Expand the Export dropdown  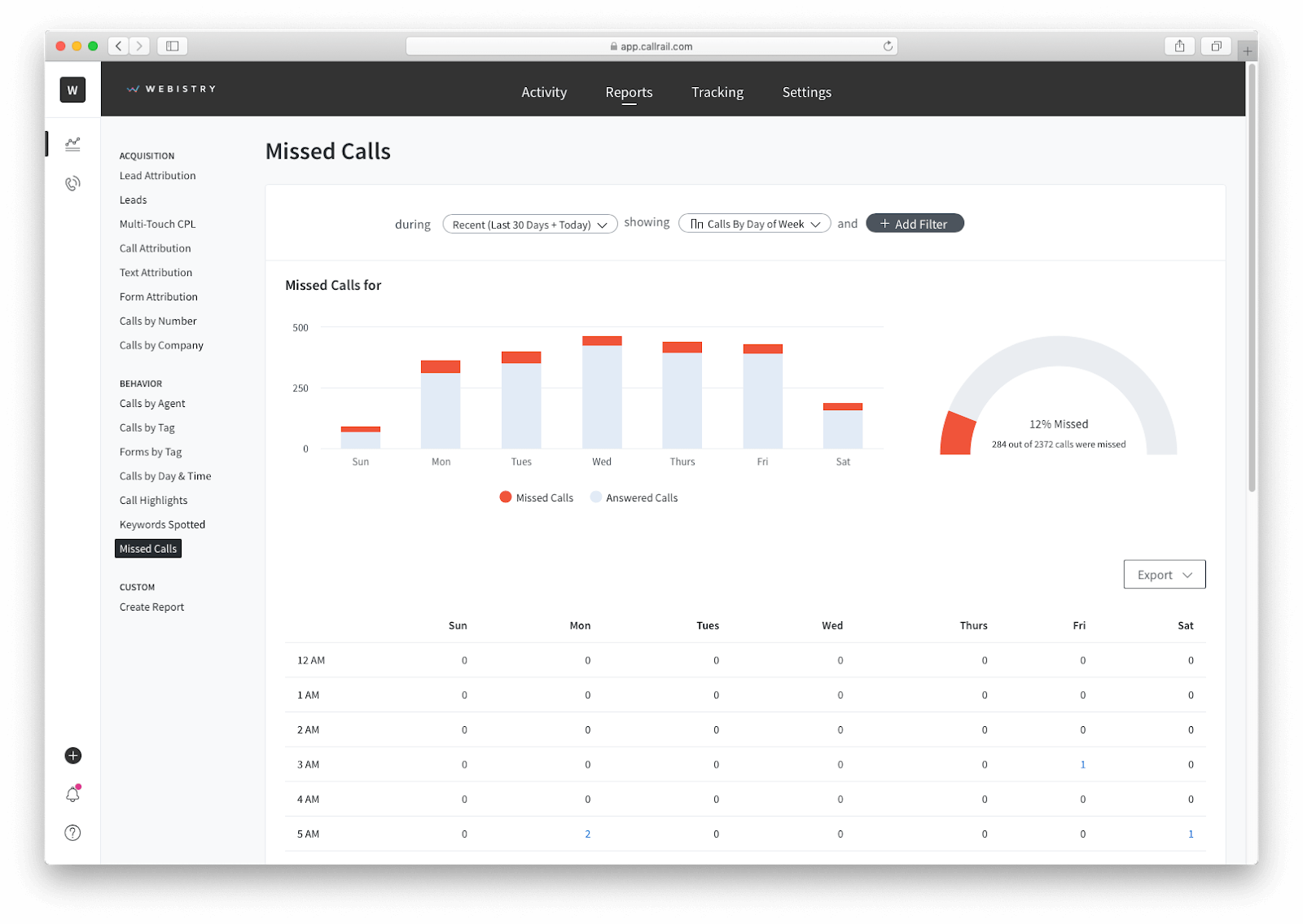coord(1164,575)
